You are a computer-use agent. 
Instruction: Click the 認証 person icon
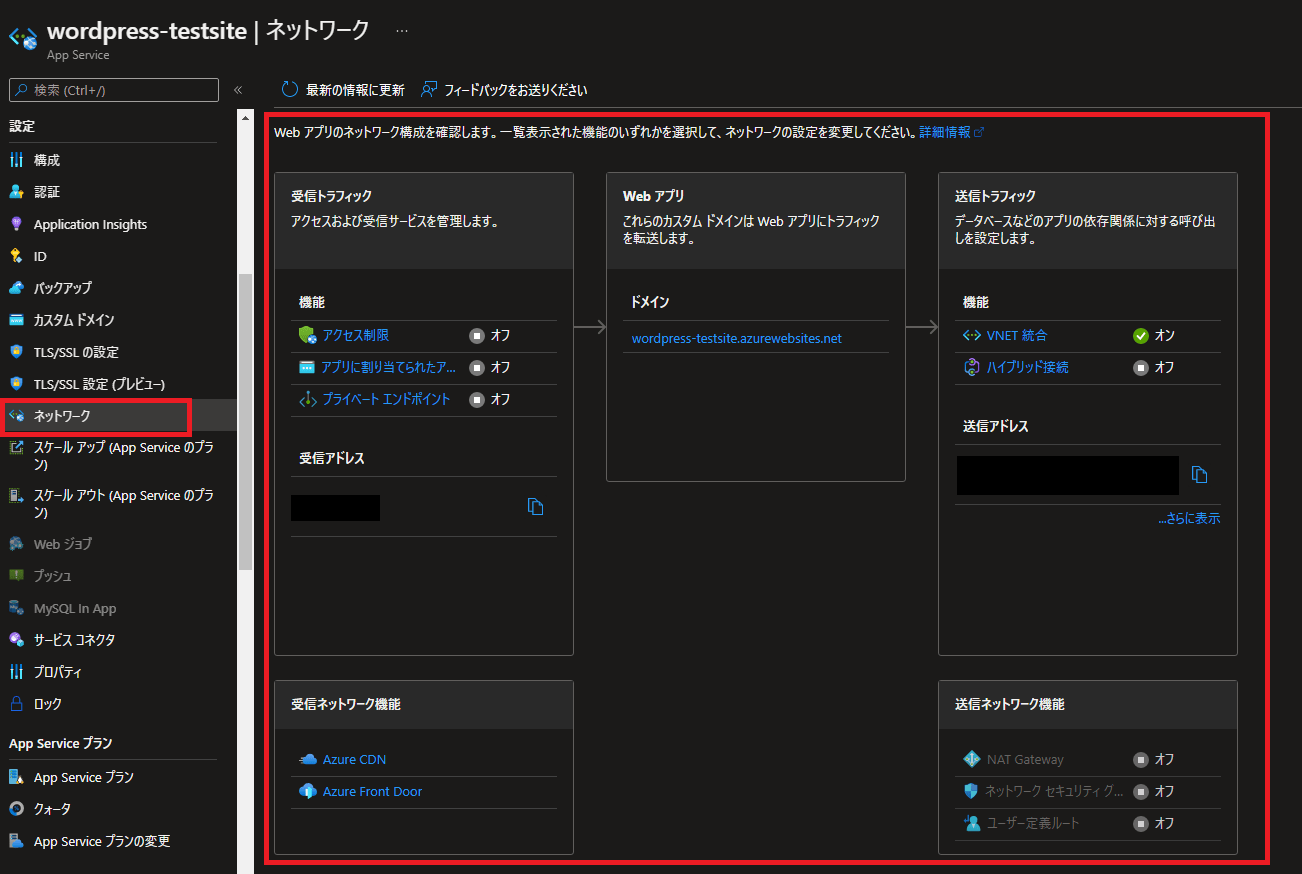tap(16, 192)
